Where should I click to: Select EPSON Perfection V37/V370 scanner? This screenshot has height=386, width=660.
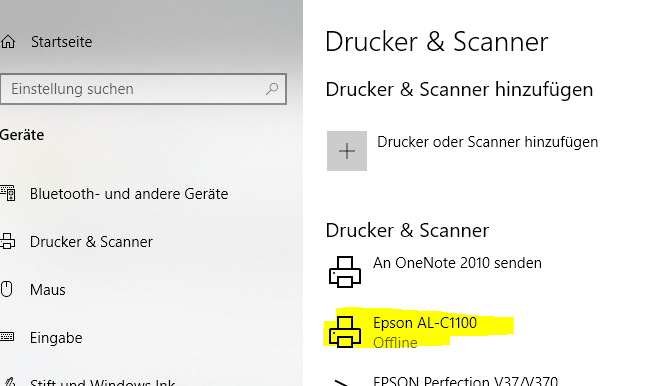click(x=465, y=381)
